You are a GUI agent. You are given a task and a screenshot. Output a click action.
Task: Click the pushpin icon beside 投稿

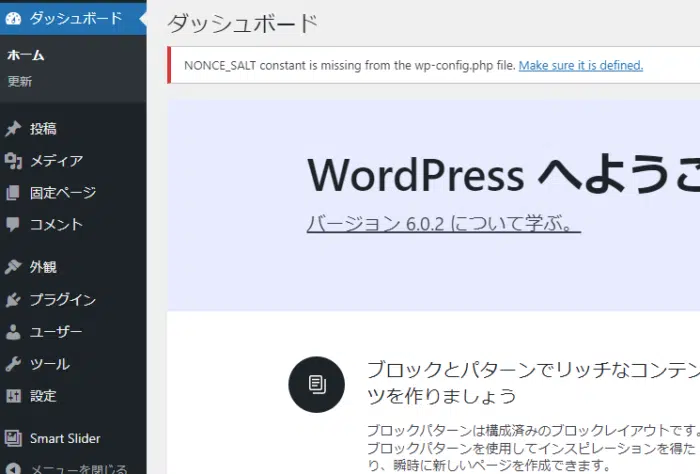[13, 129]
